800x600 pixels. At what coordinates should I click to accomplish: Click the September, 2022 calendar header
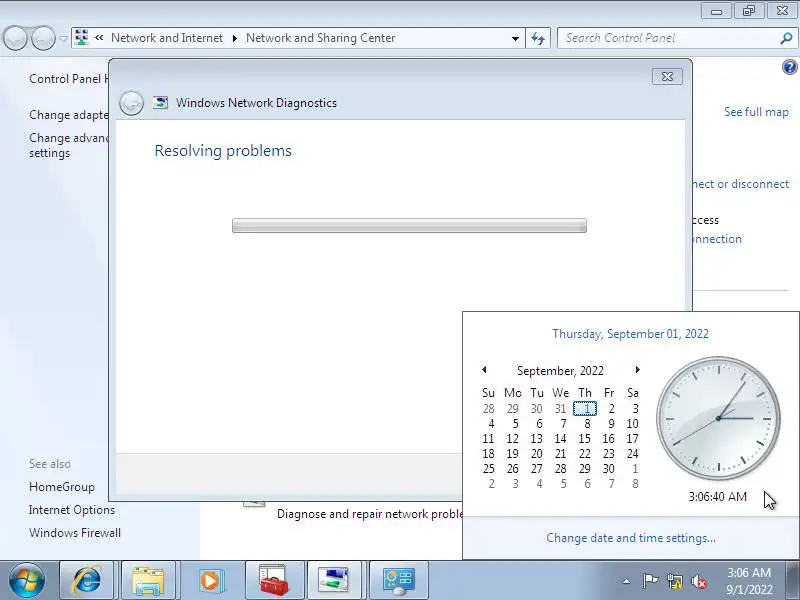point(560,370)
